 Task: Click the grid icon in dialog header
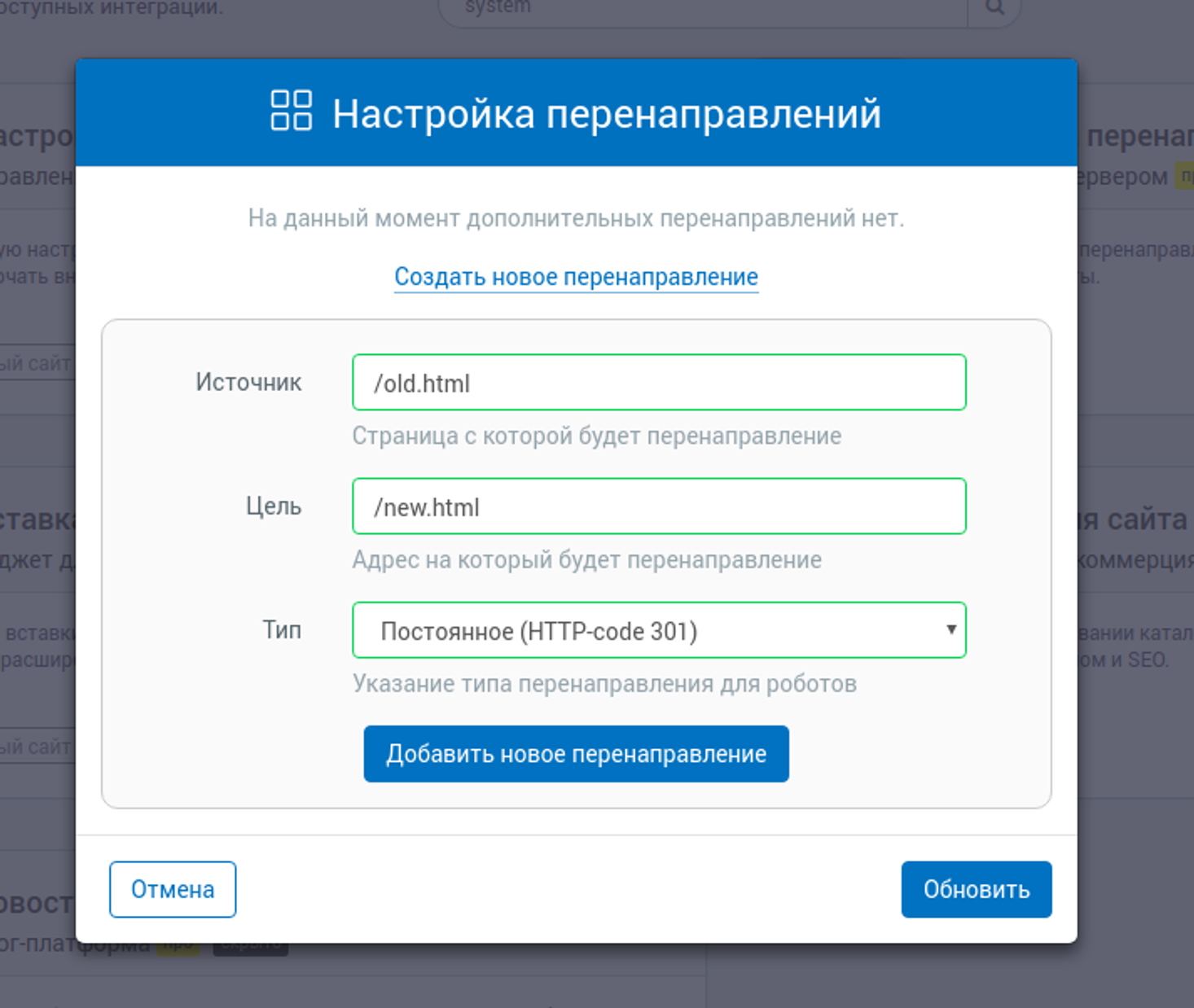click(291, 110)
